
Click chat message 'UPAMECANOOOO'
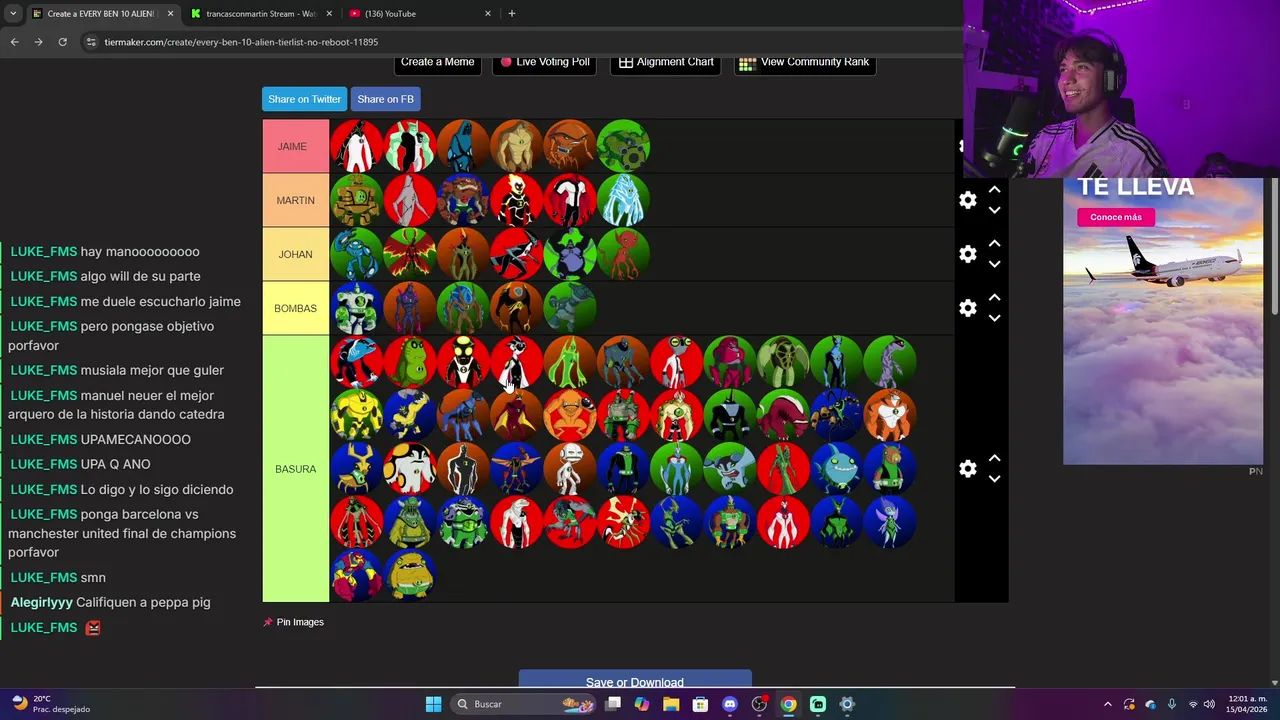click(135, 439)
